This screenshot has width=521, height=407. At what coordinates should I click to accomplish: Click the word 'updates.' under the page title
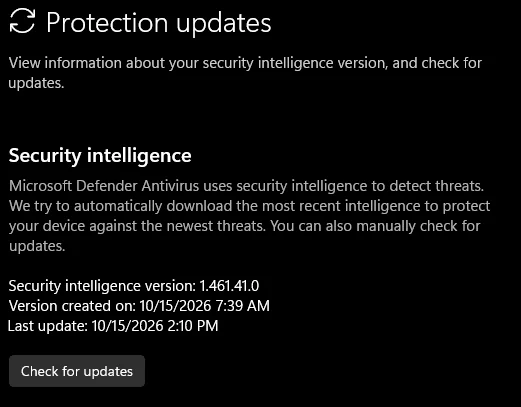click(36, 83)
